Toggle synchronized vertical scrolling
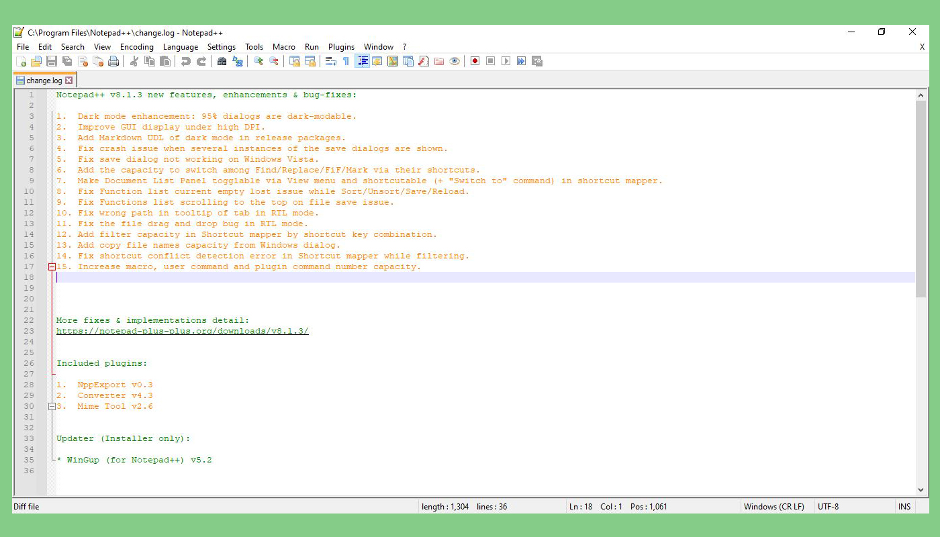Screen dimensions: 941x537 click(295, 61)
